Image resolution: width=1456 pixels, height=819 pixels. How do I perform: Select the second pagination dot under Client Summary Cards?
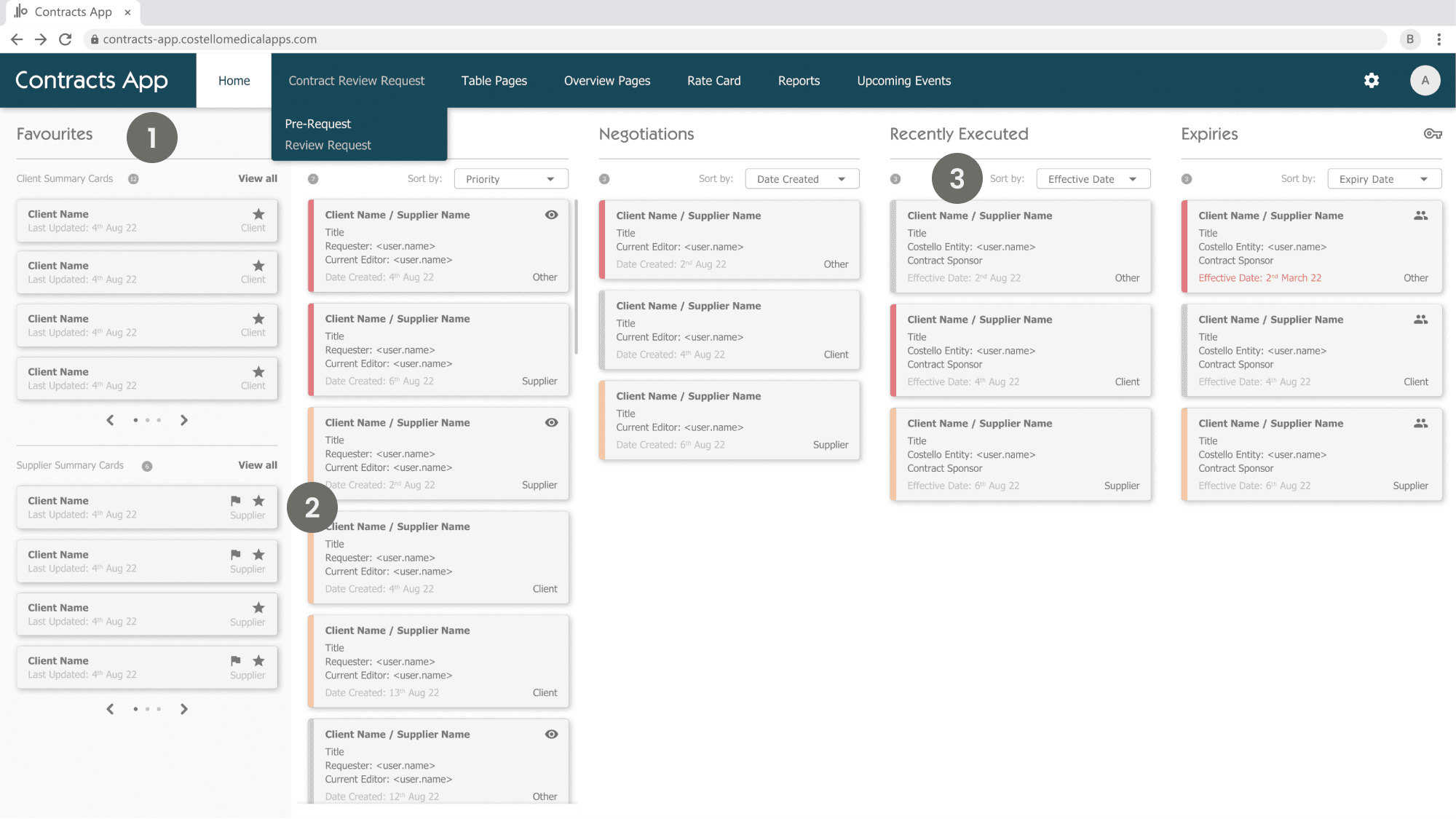pyautogui.click(x=148, y=420)
